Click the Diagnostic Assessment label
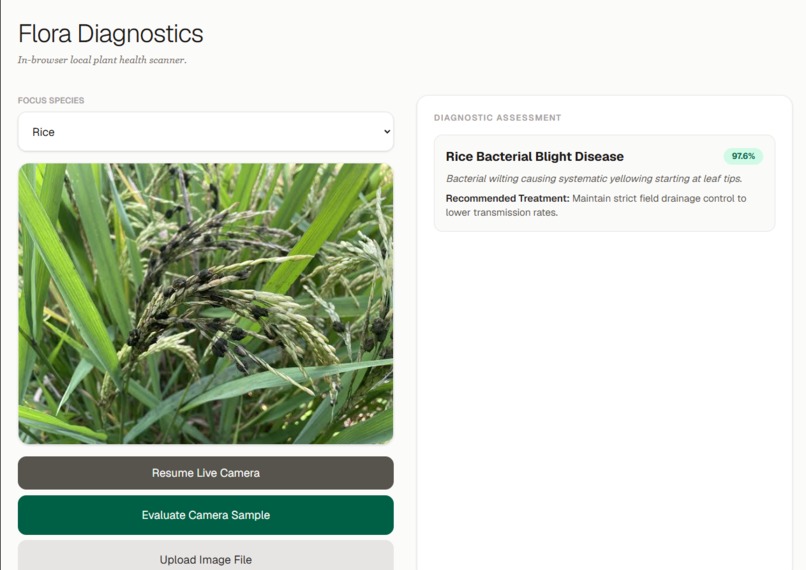The image size is (806, 570). [498, 118]
